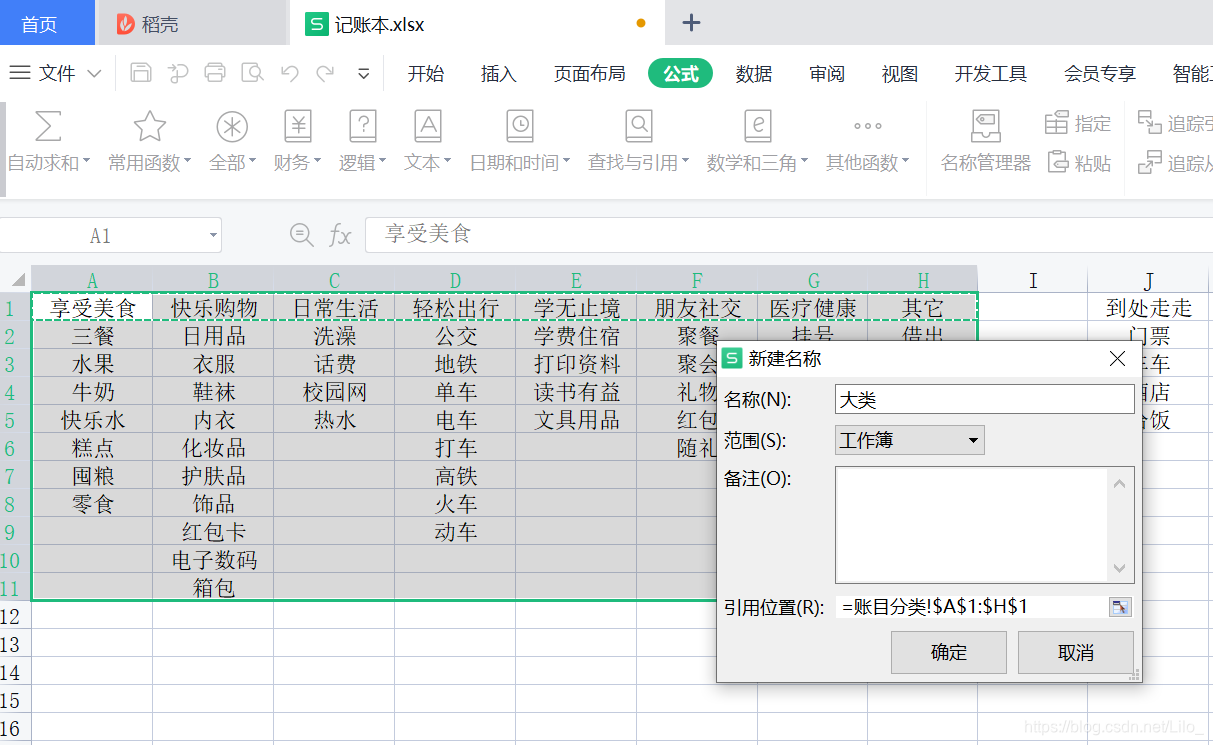The width and height of the screenshot is (1213, 745).
Task: Select the cell 电子数码
Action: [x=213, y=560]
